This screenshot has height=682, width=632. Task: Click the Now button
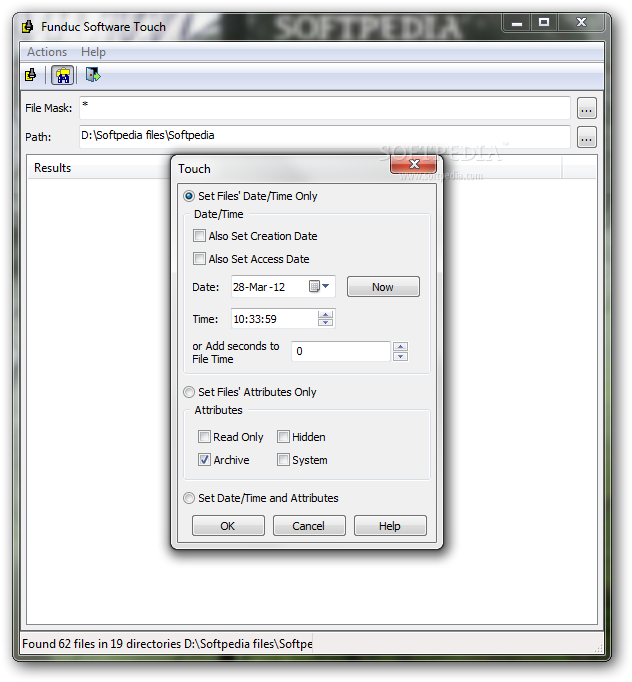383,287
